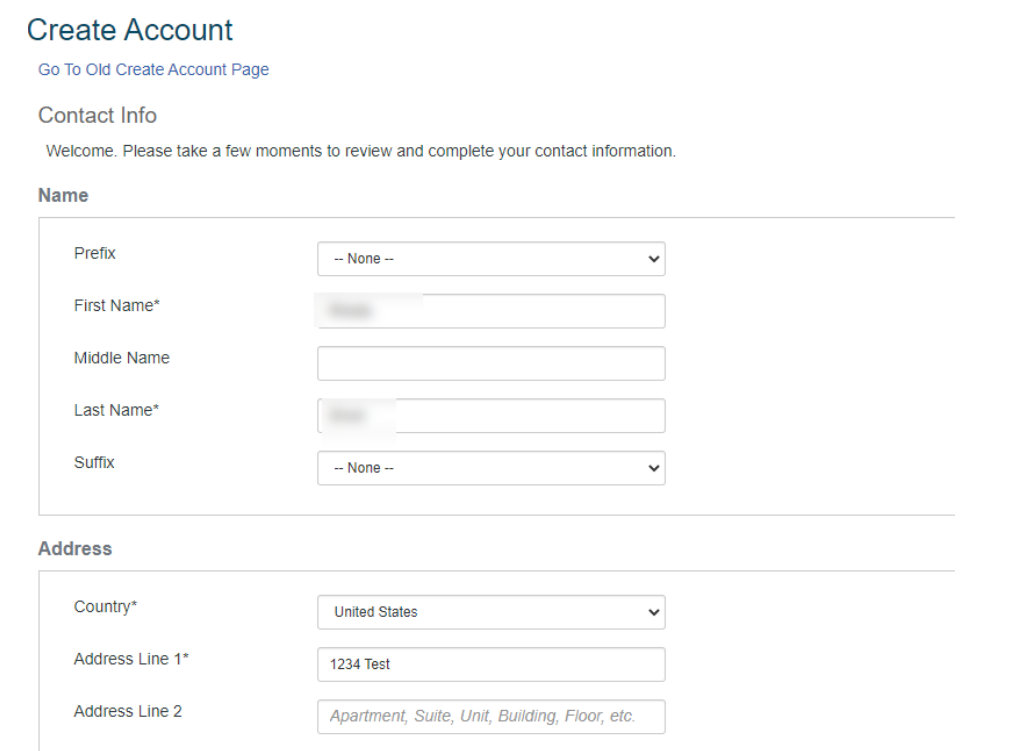This screenshot has width=1017, height=751.
Task: Click the First Name* label text
Action: (116, 306)
